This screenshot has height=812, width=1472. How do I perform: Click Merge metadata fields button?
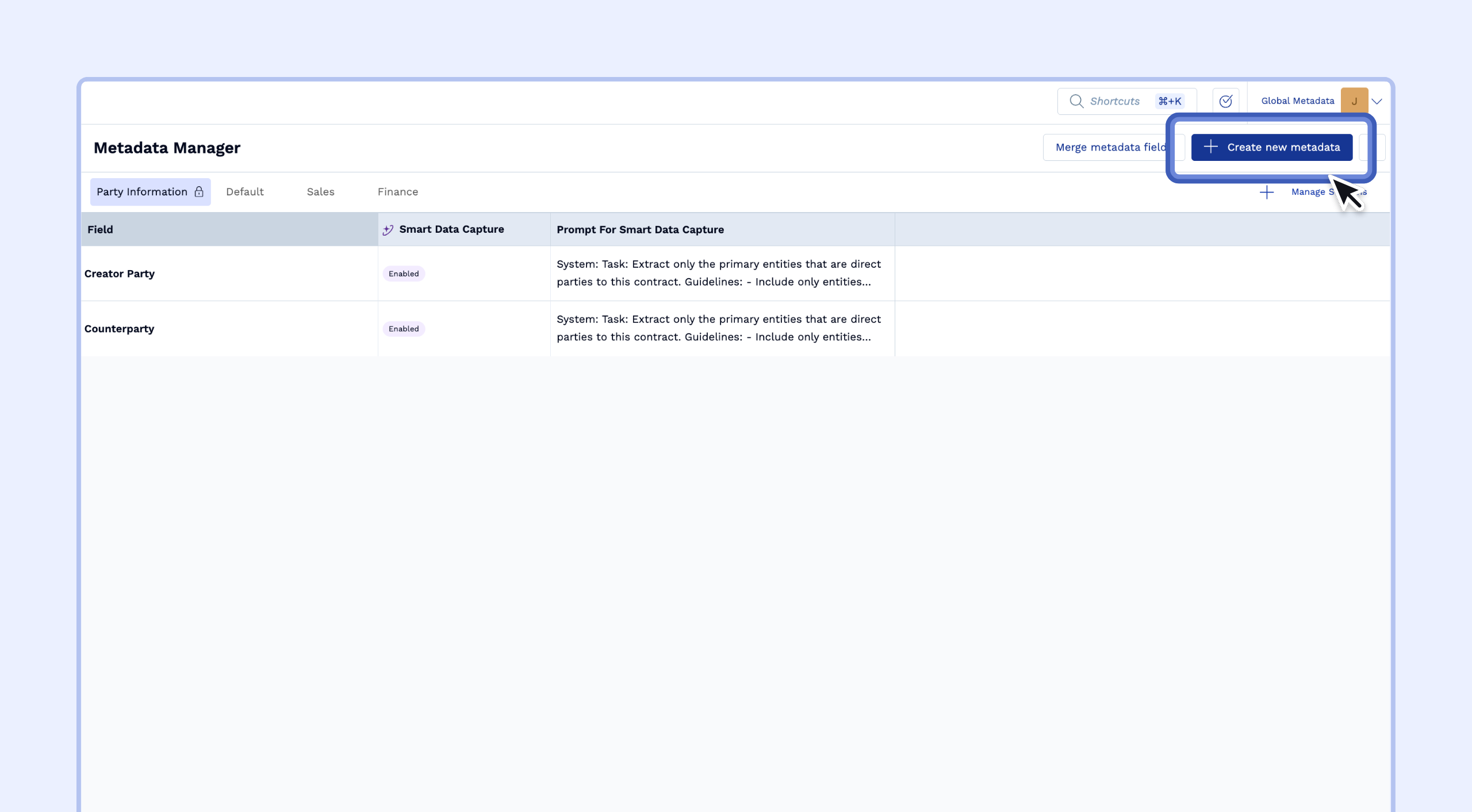coord(1110,147)
